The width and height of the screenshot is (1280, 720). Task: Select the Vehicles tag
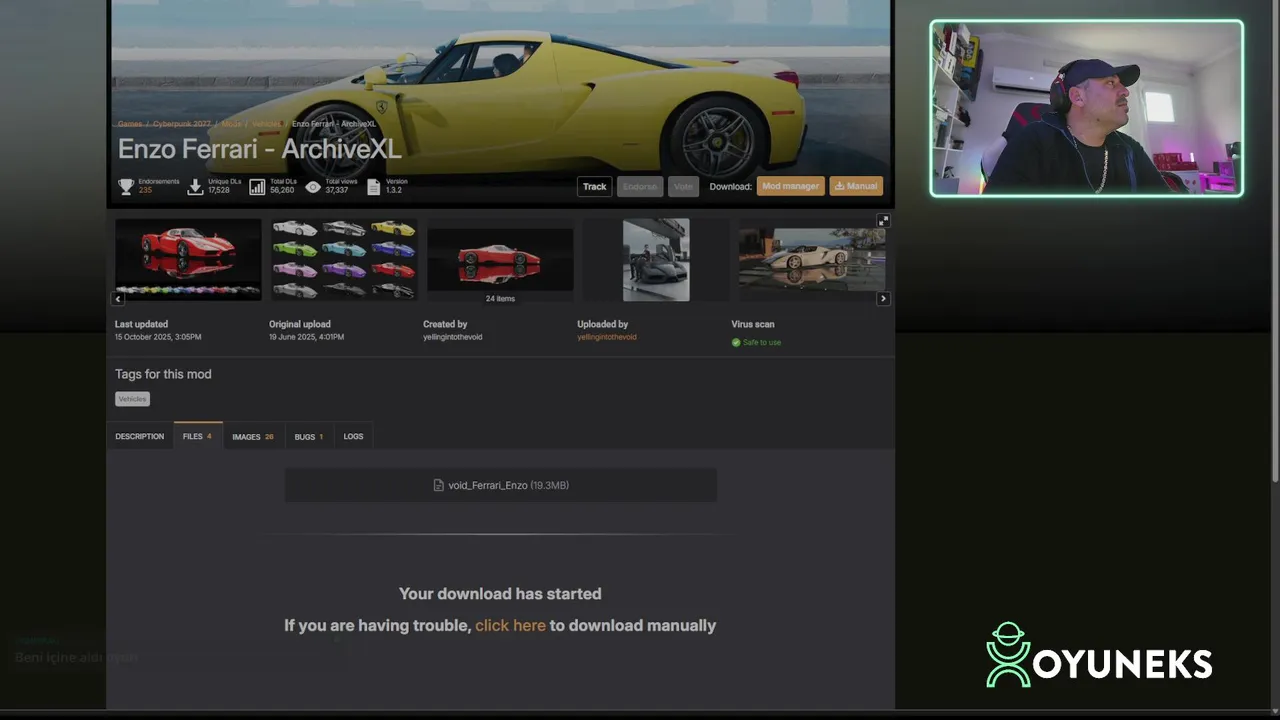[132, 399]
